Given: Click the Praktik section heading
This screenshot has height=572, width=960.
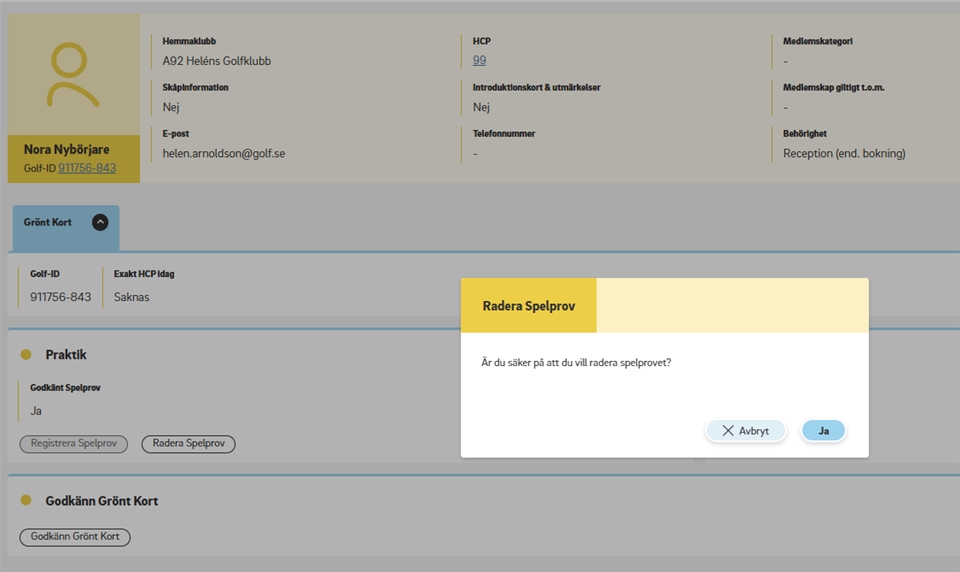Looking at the screenshot, I should point(66,355).
